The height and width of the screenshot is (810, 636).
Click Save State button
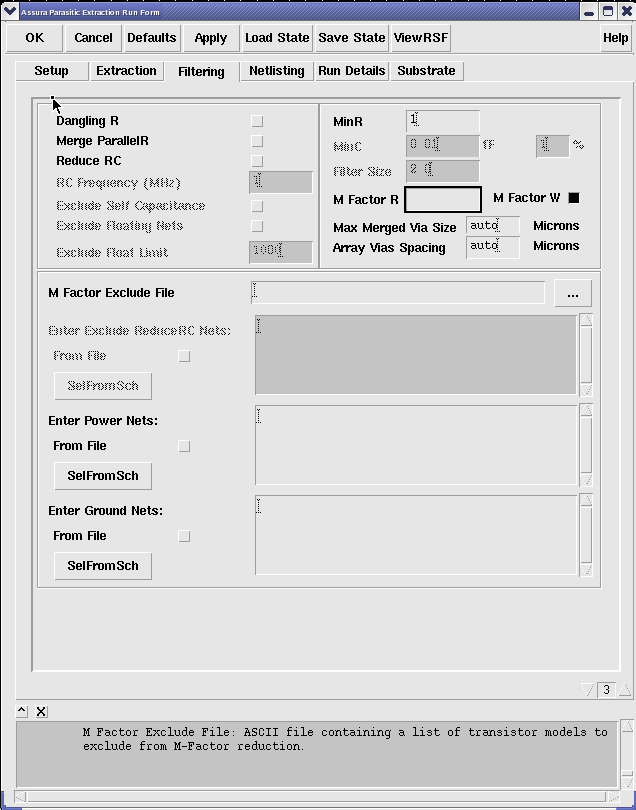352,38
